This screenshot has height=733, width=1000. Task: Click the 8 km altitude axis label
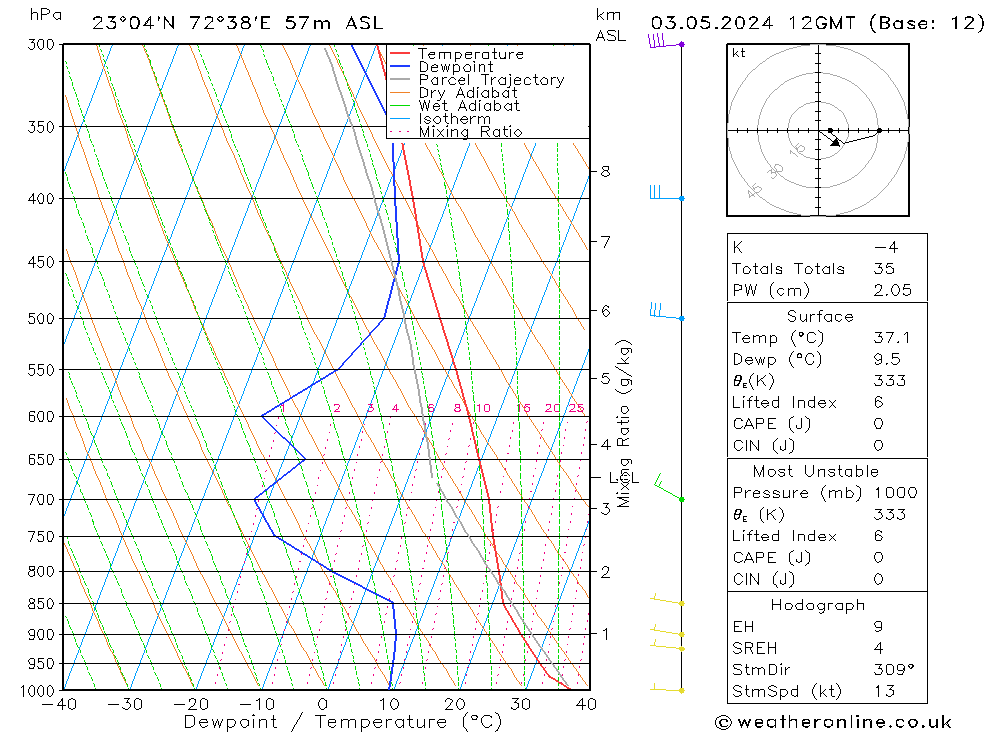605,171
